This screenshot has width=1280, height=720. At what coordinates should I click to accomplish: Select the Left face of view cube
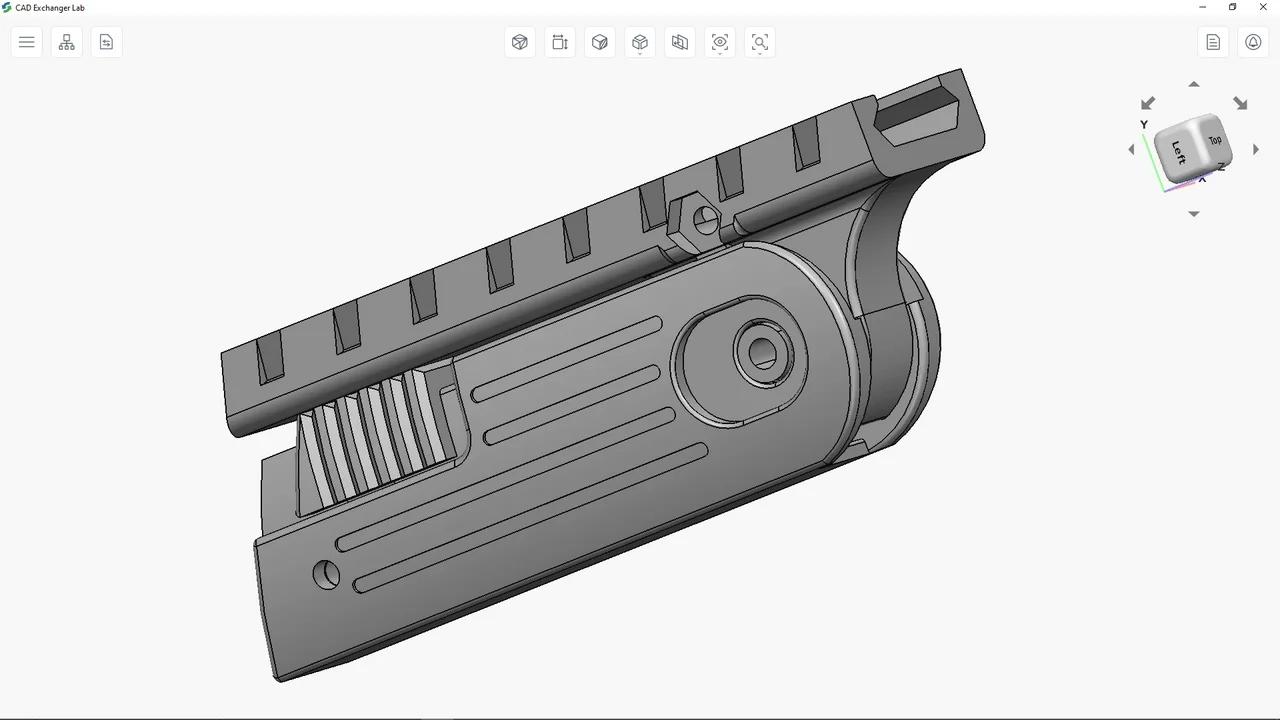point(1177,152)
